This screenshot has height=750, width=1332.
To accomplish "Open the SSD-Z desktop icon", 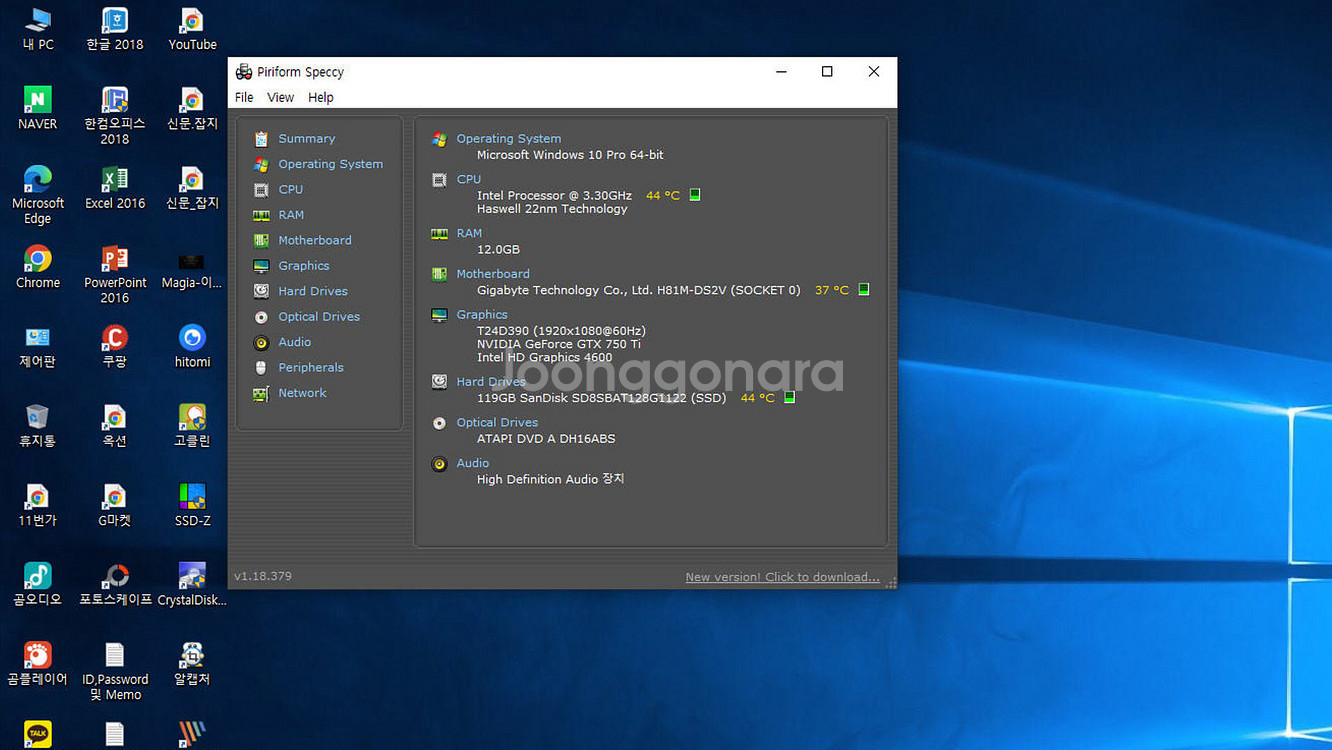I will (x=192, y=505).
